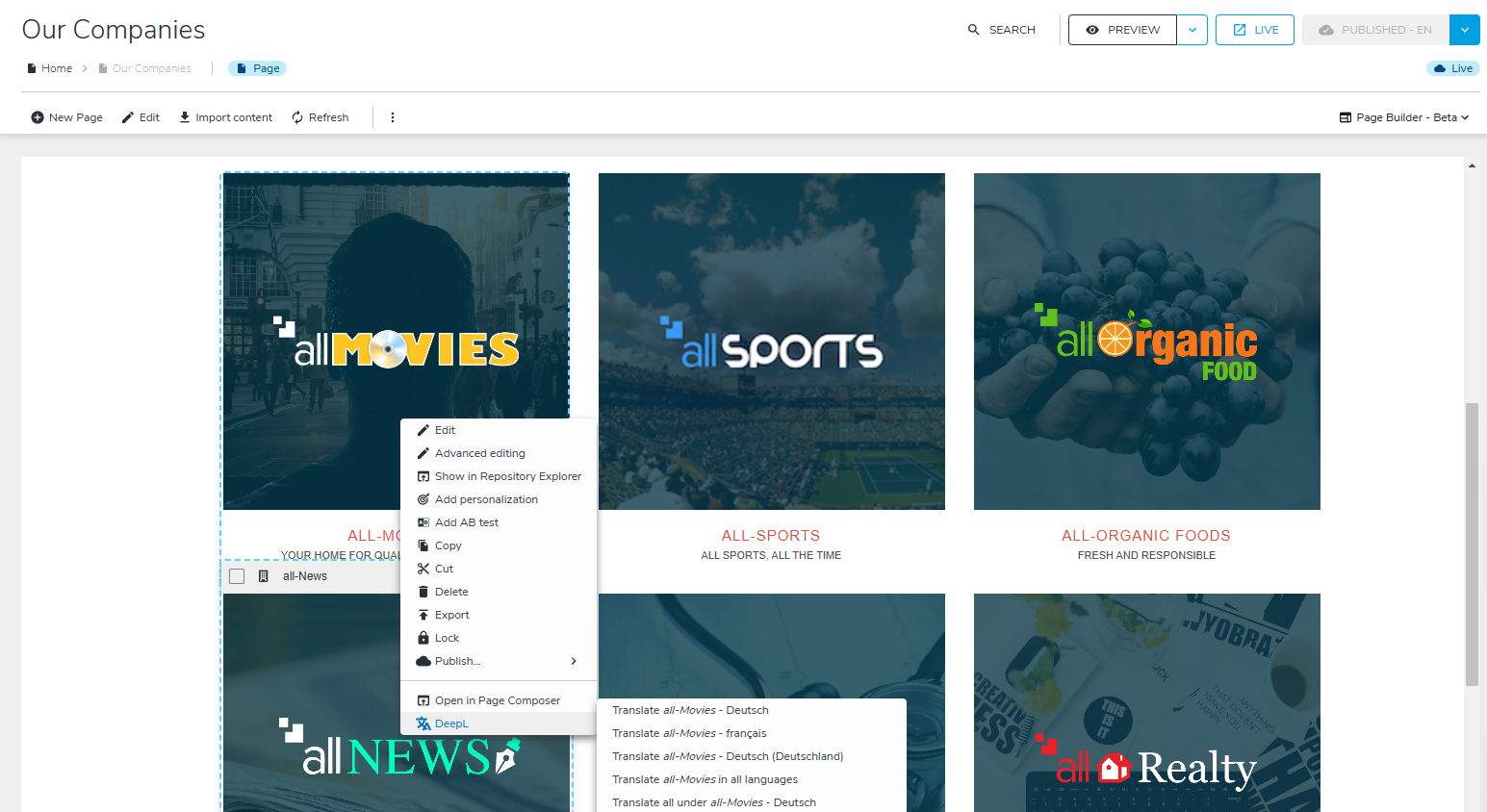The height and width of the screenshot is (812, 1487).
Task: Select Edit in context menu
Action: [x=499, y=430]
